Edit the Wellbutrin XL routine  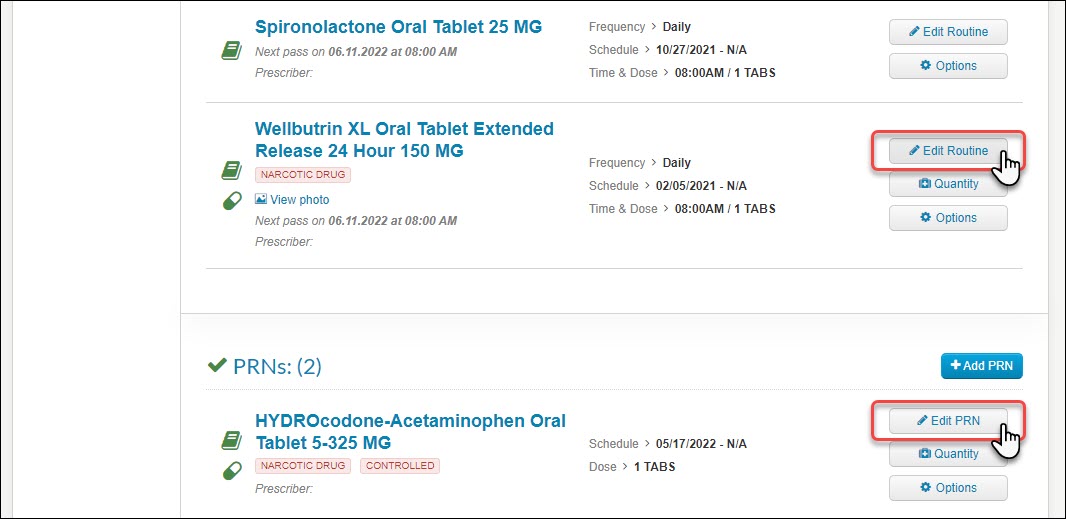coord(948,150)
